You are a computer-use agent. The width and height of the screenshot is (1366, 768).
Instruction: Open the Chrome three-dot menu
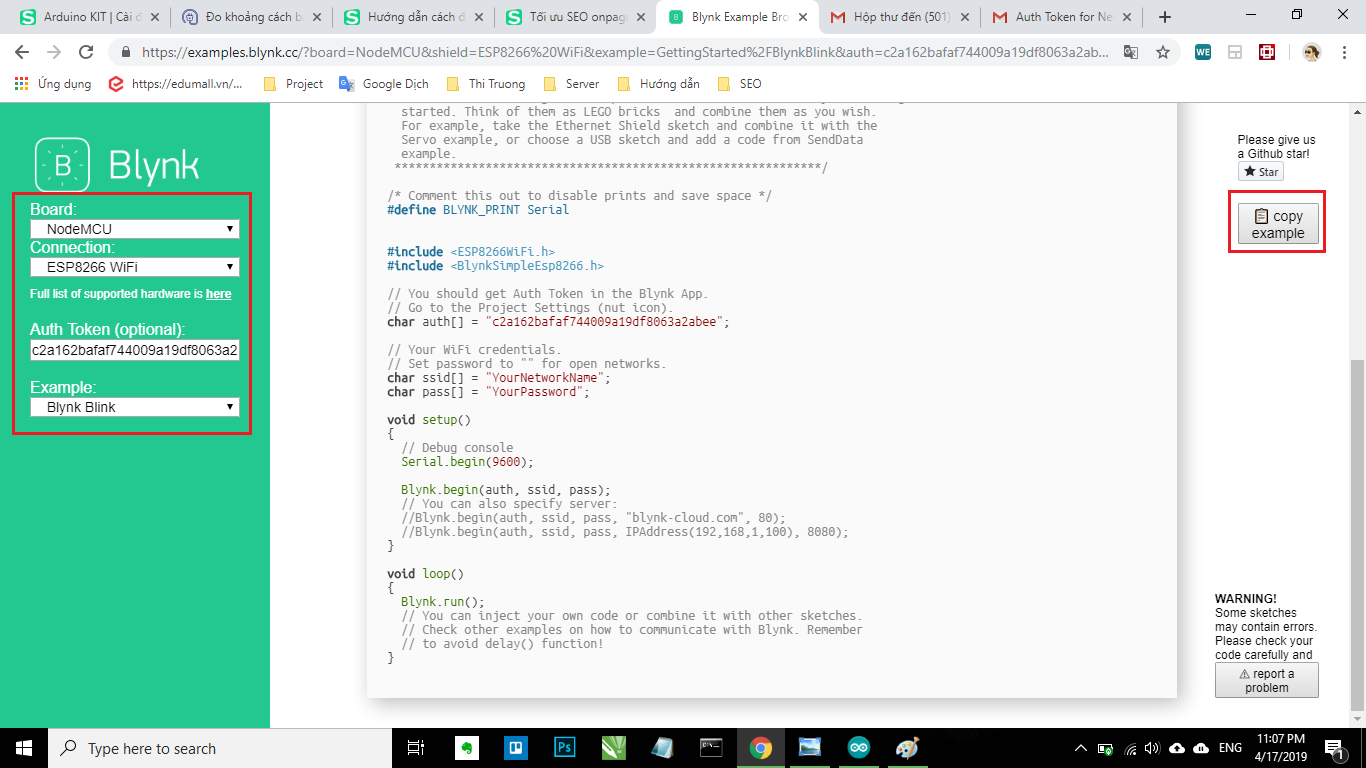tap(1343, 52)
